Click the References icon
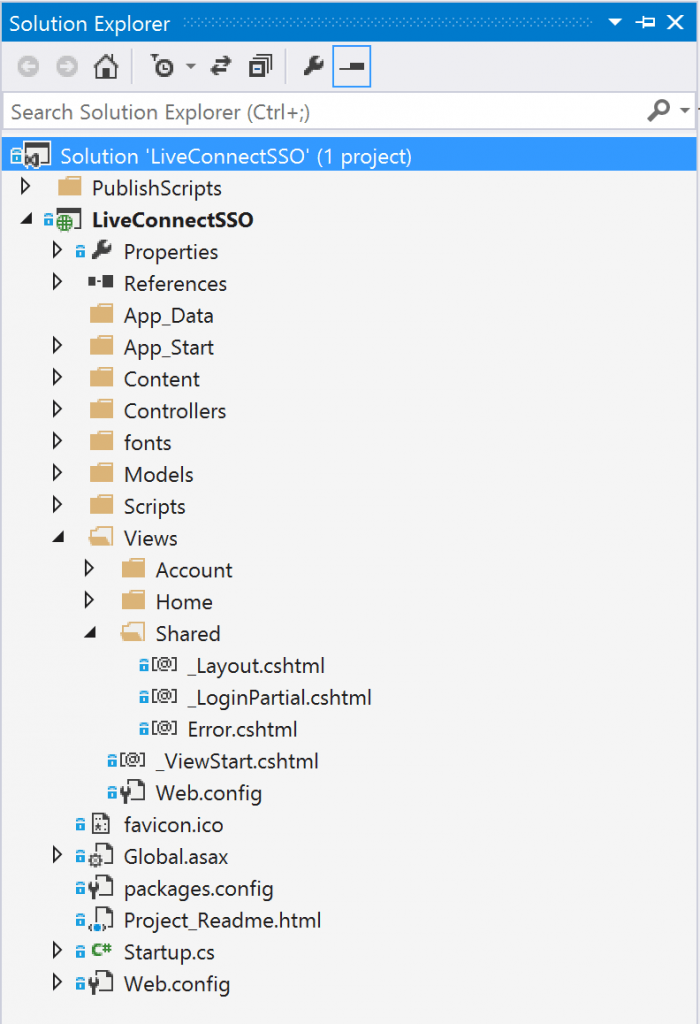This screenshot has height=1024, width=700. click(101, 282)
